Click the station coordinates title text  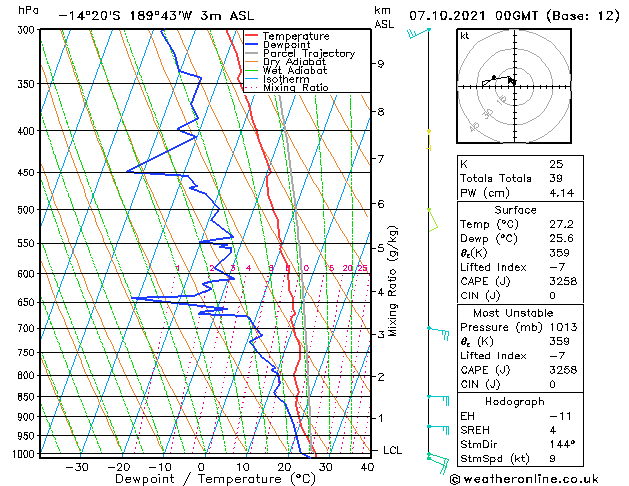(x=156, y=16)
